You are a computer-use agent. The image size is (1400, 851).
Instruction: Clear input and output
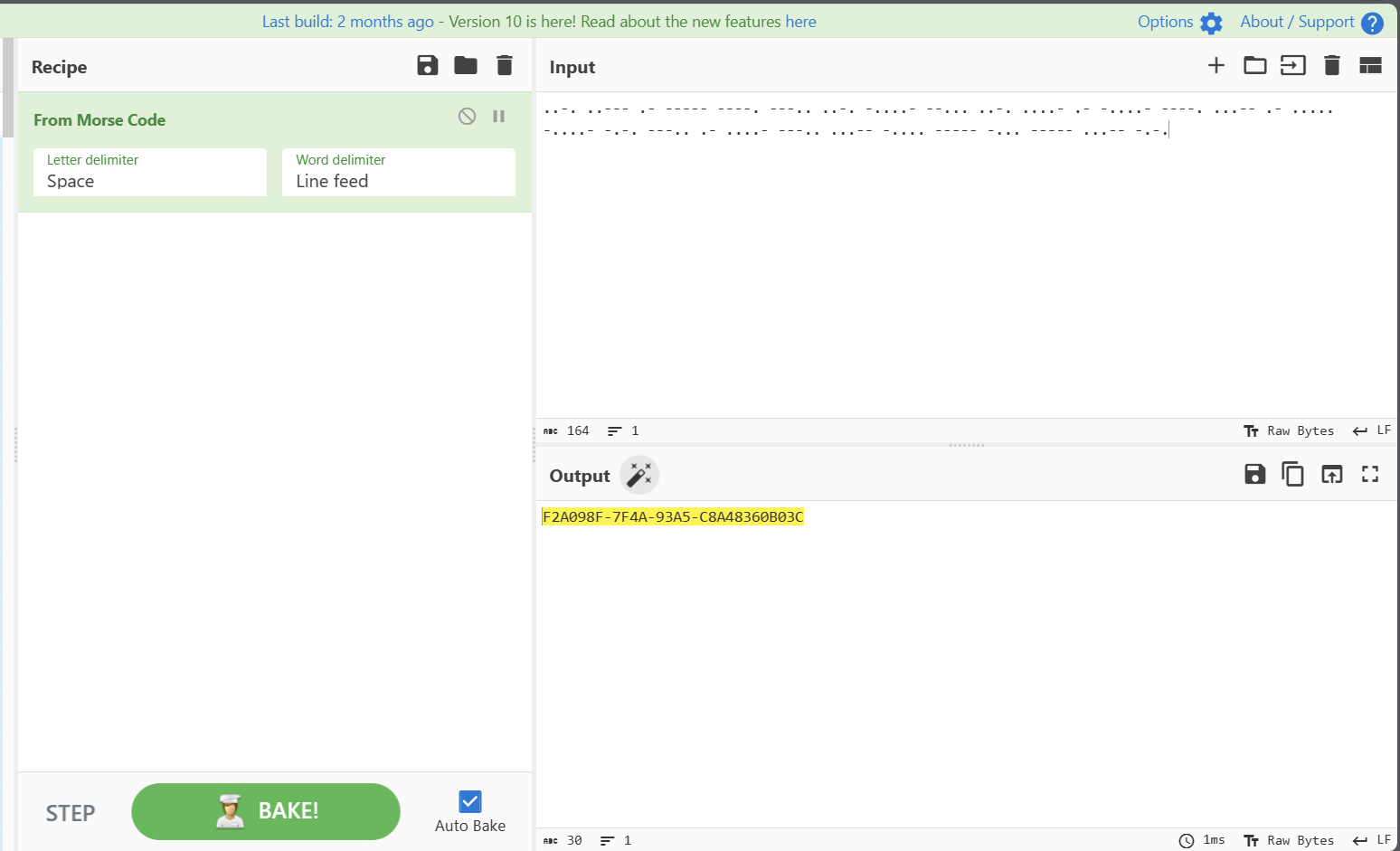click(1332, 65)
